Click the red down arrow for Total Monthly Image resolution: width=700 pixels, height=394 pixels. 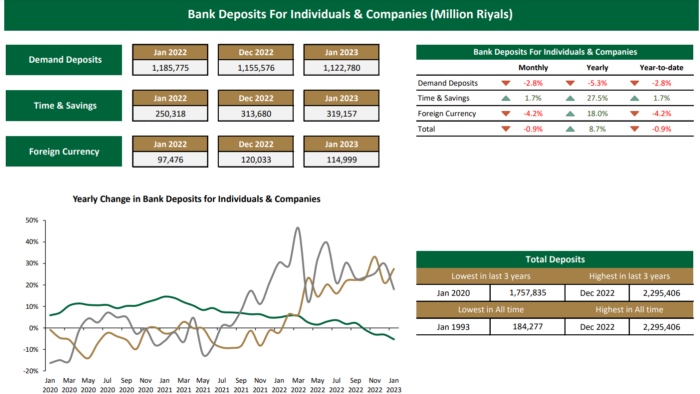(x=506, y=129)
